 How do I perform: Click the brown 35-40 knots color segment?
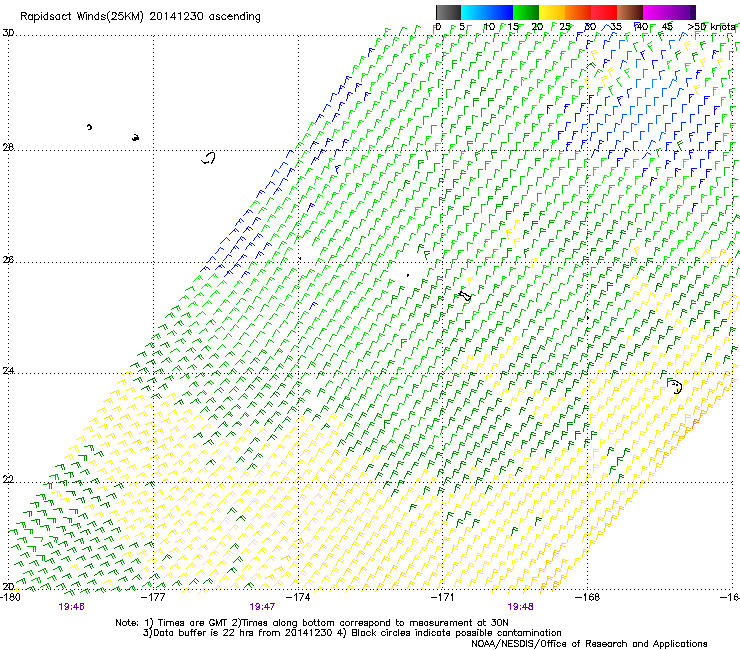pyautogui.click(x=630, y=12)
